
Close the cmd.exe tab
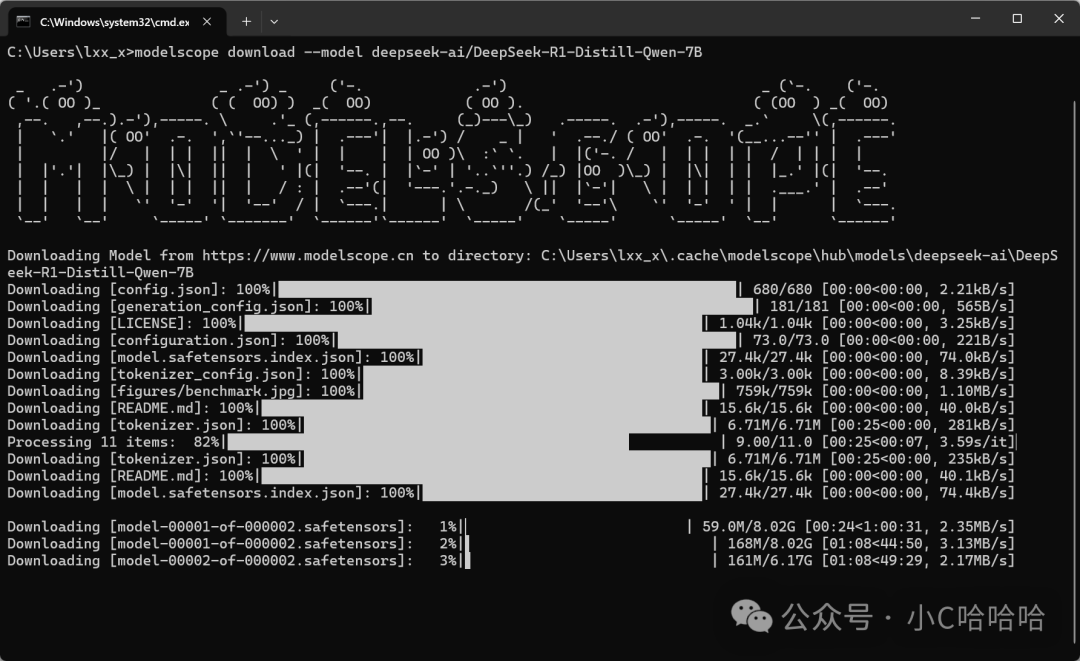207,22
